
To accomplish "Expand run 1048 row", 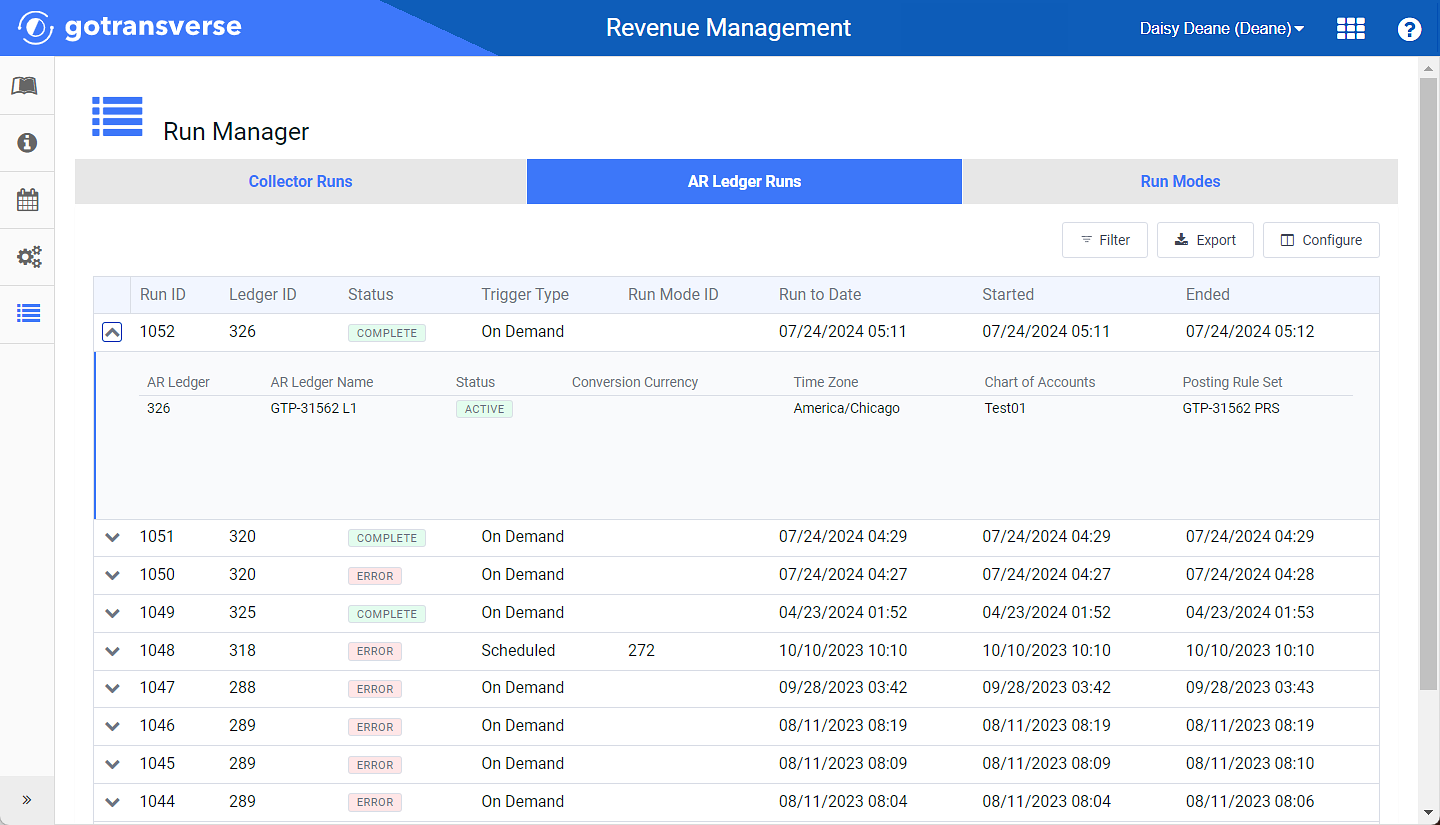I will [x=112, y=651].
